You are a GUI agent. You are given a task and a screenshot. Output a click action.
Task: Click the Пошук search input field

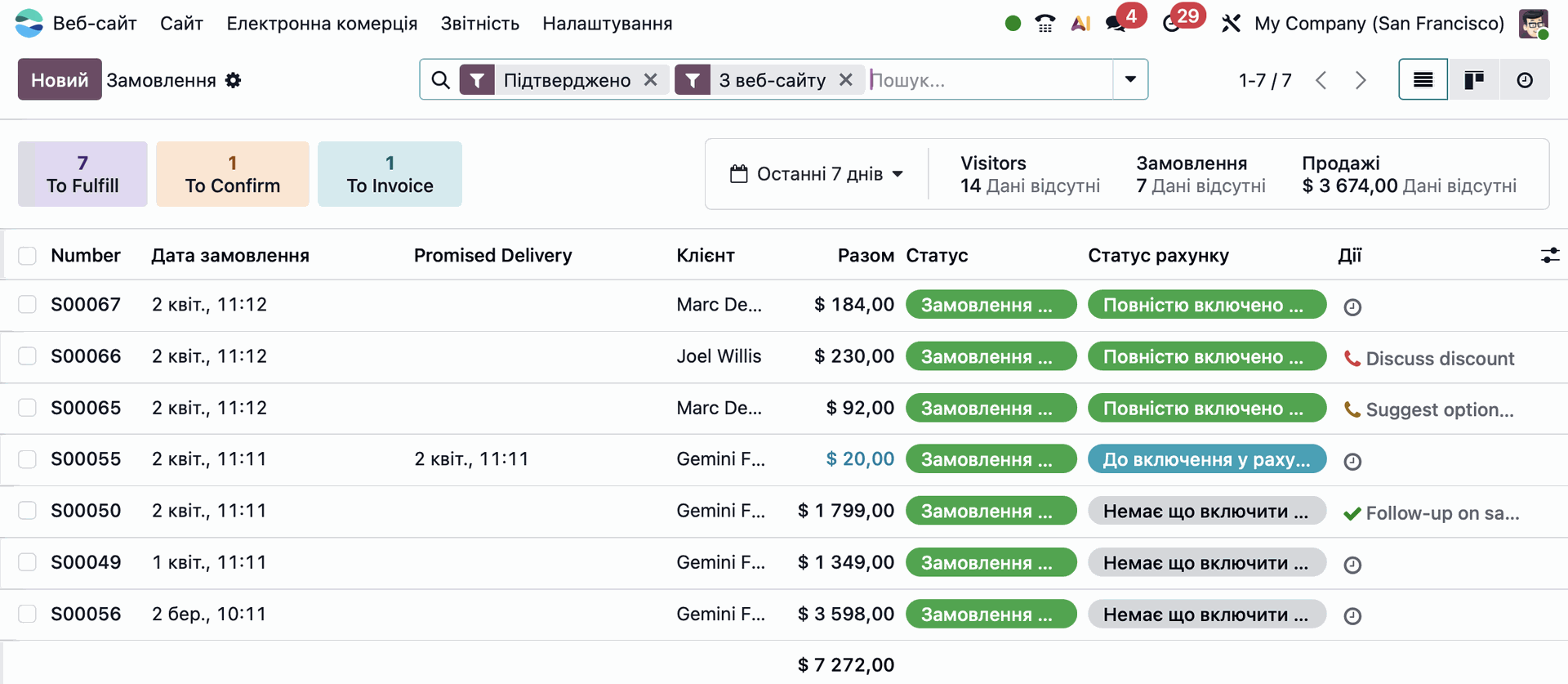(988, 80)
